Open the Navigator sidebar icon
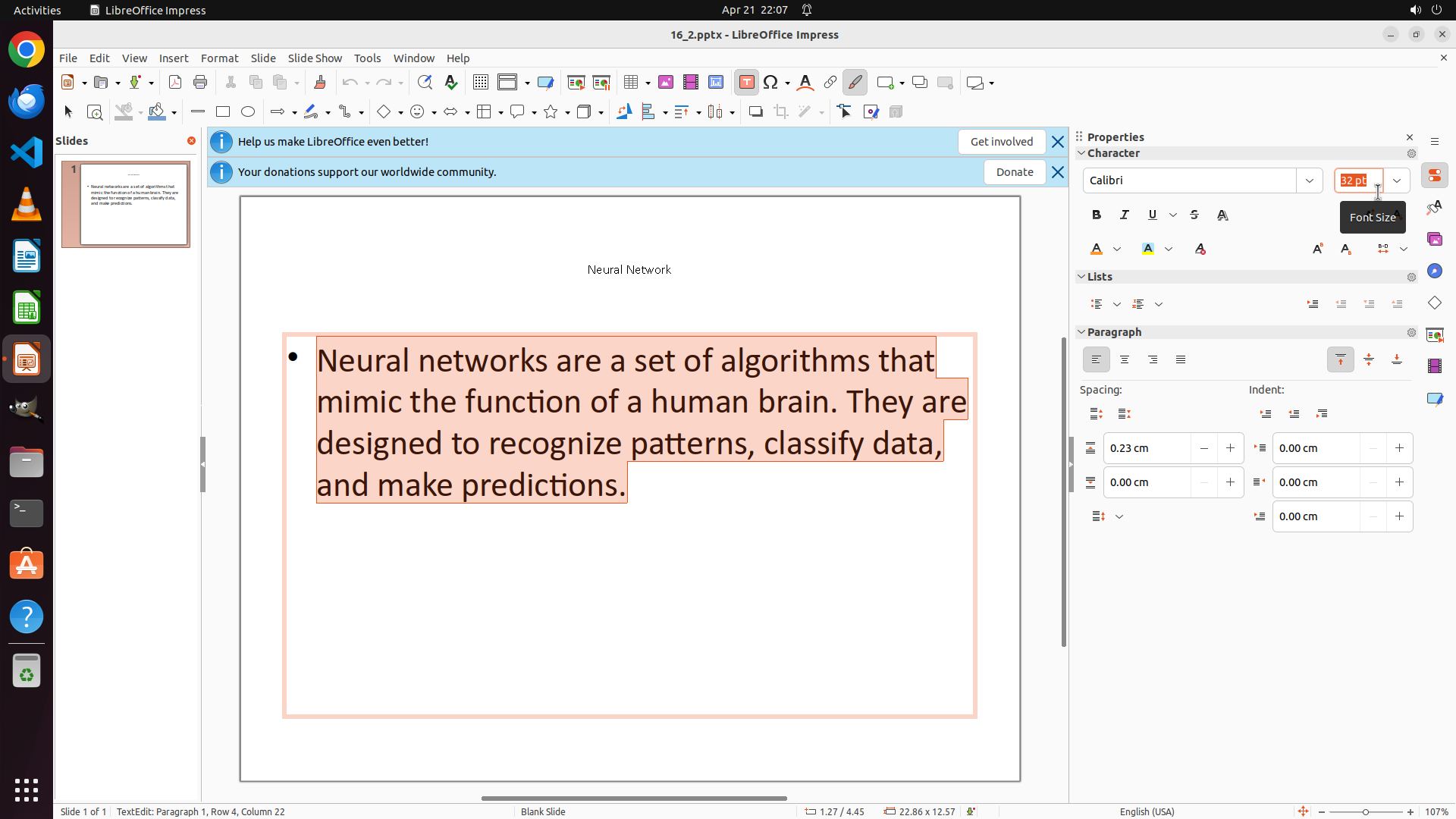The image size is (1456, 819). 1434,271
